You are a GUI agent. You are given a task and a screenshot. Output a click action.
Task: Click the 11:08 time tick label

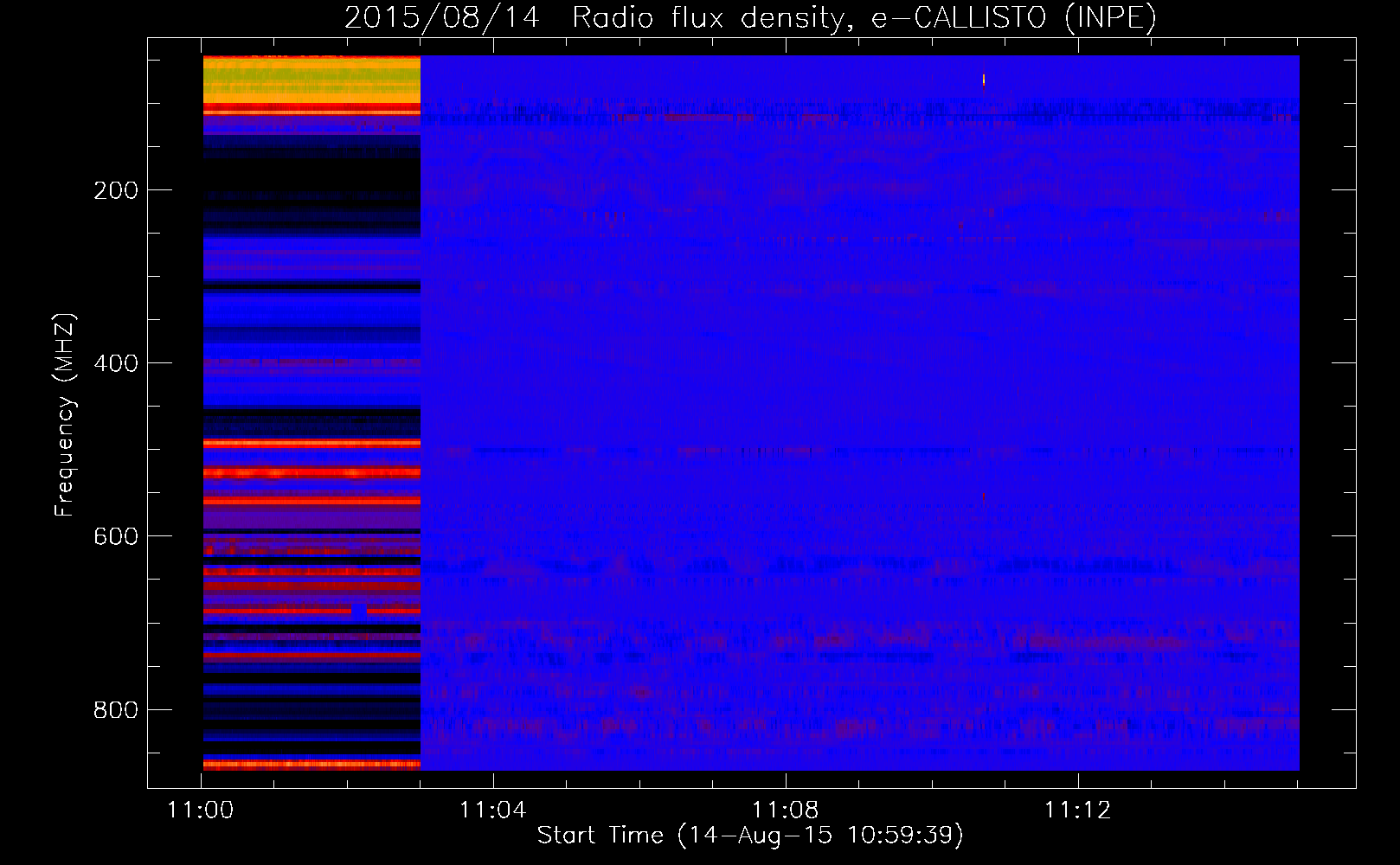[x=785, y=811]
